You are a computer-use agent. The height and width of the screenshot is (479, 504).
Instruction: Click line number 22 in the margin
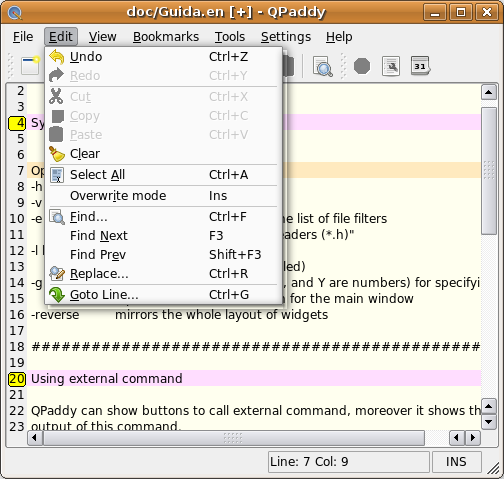point(17,411)
